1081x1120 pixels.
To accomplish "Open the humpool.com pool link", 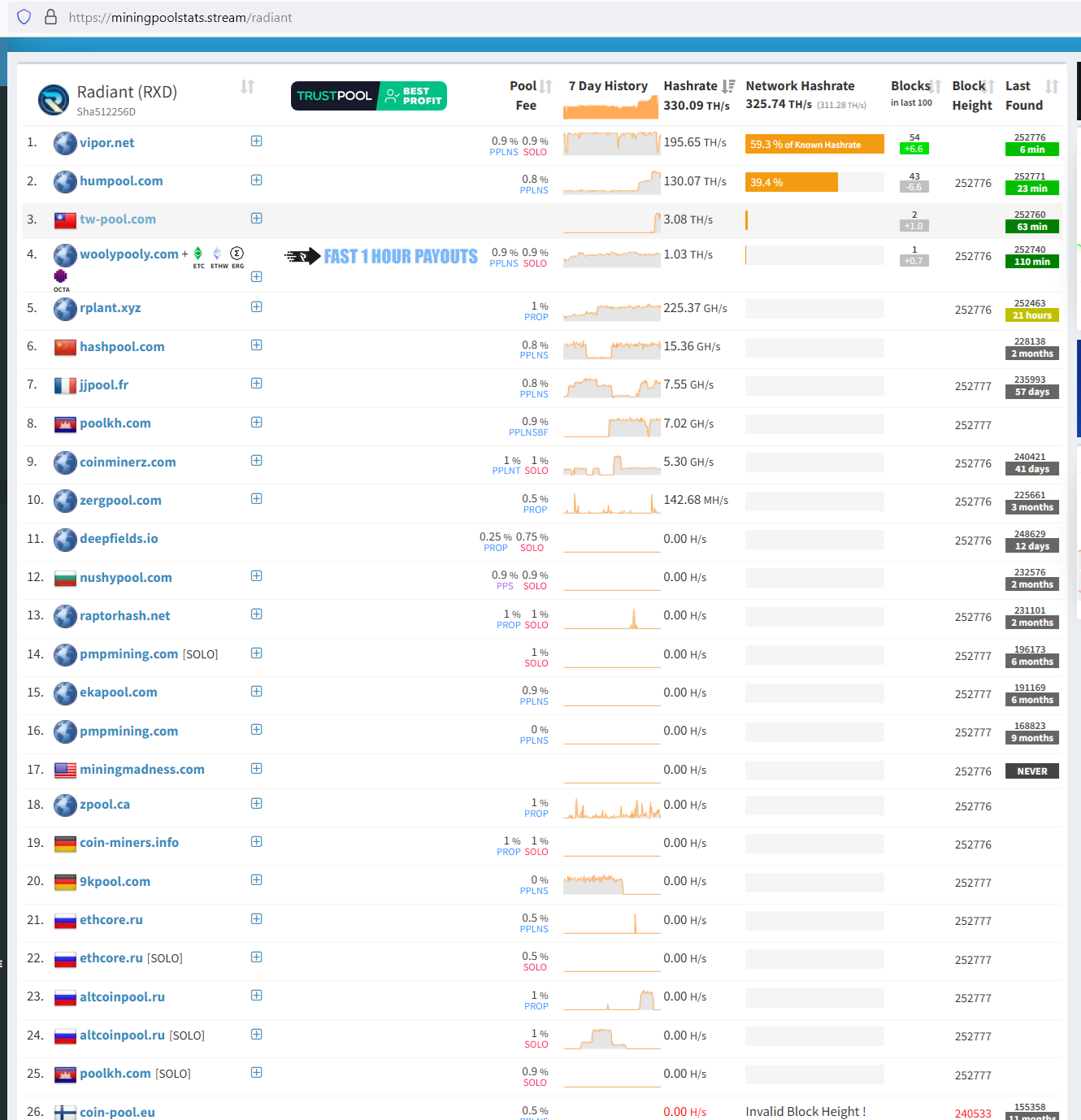I will [121, 181].
